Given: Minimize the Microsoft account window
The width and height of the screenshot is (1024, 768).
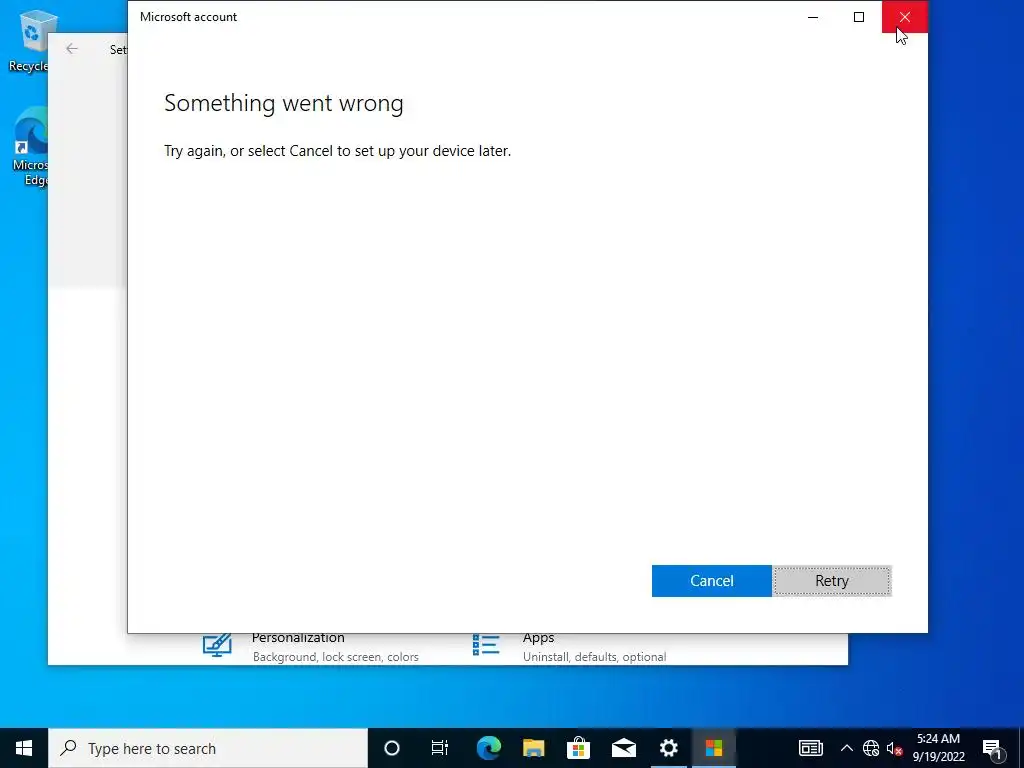Looking at the screenshot, I should (x=813, y=17).
